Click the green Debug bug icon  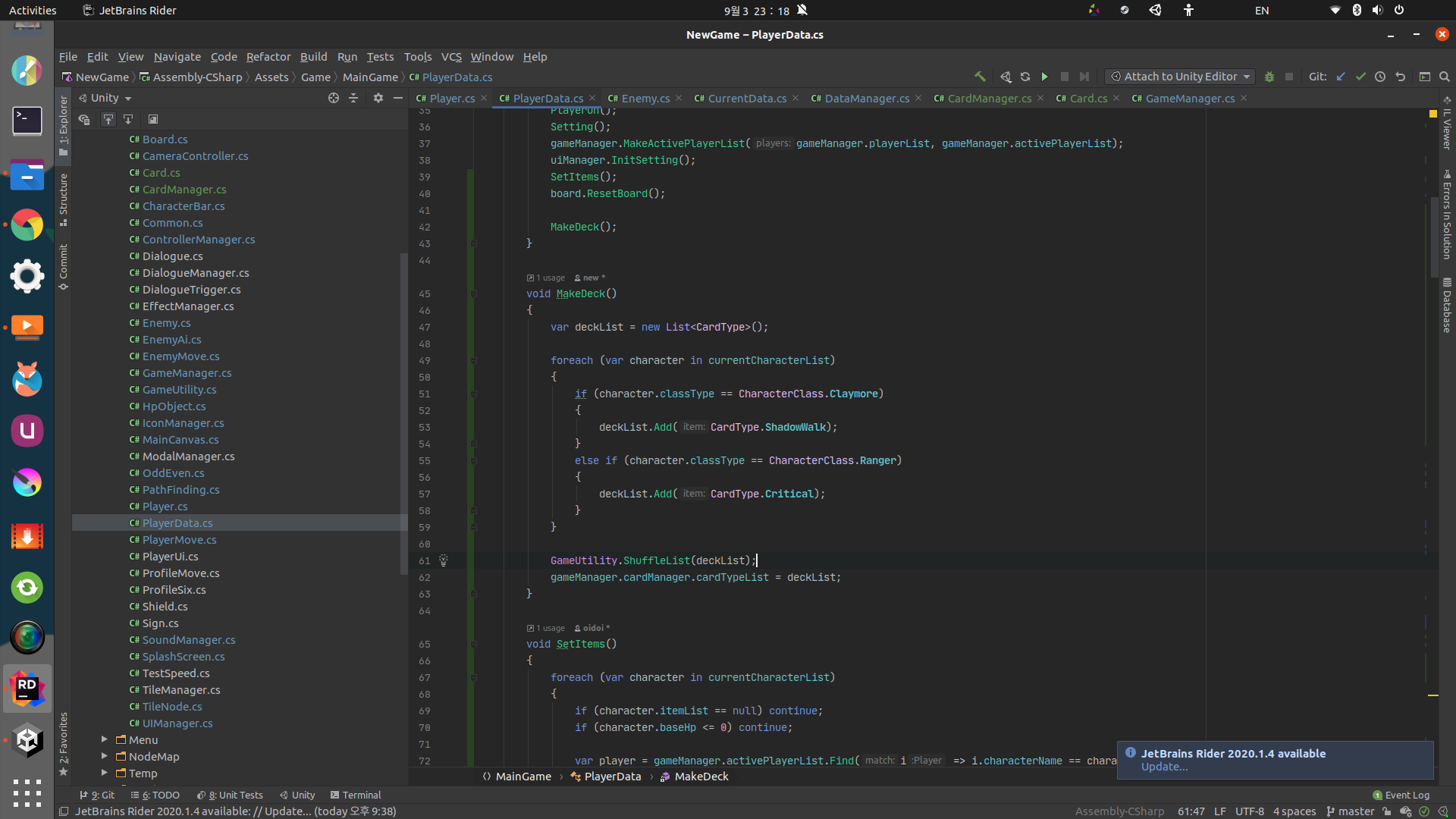[x=1269, y=77]
